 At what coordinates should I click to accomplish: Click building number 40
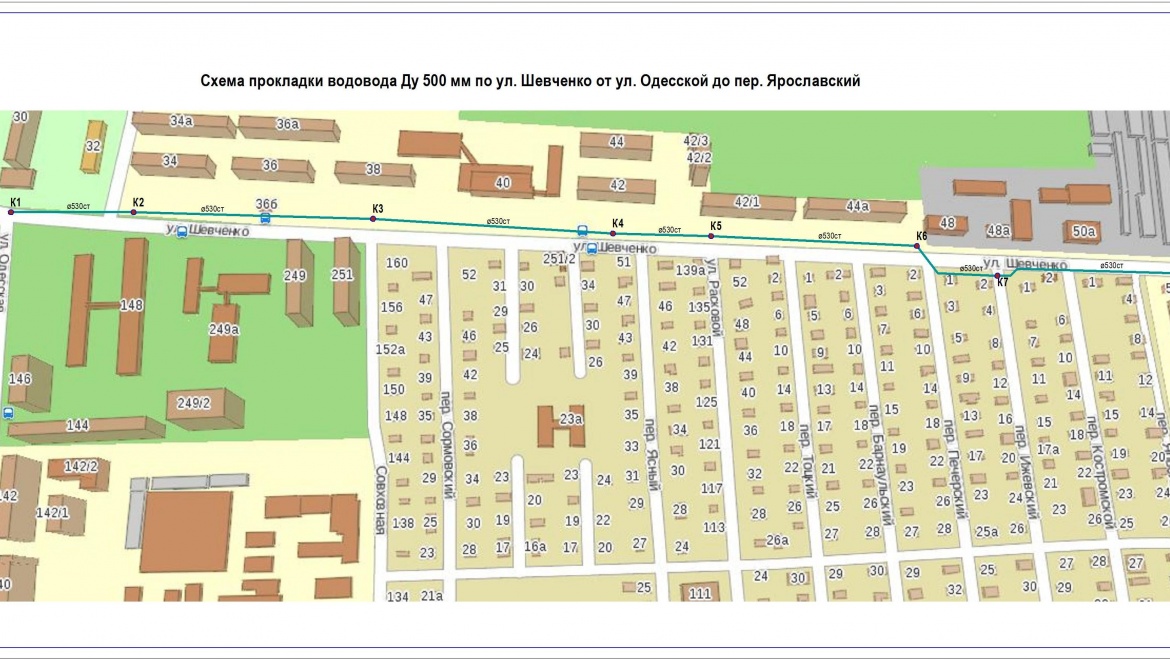(502, 182)
